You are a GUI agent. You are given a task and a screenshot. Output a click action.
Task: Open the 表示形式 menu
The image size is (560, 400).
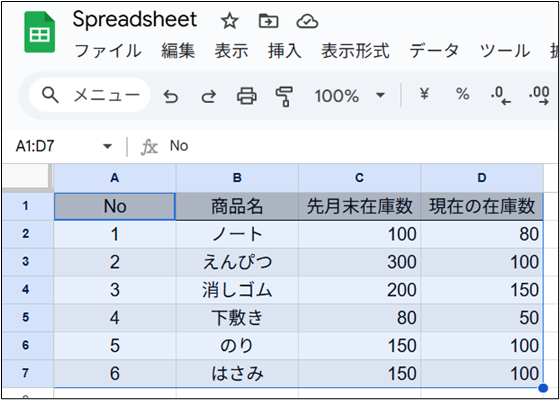[x=355, y=51]
